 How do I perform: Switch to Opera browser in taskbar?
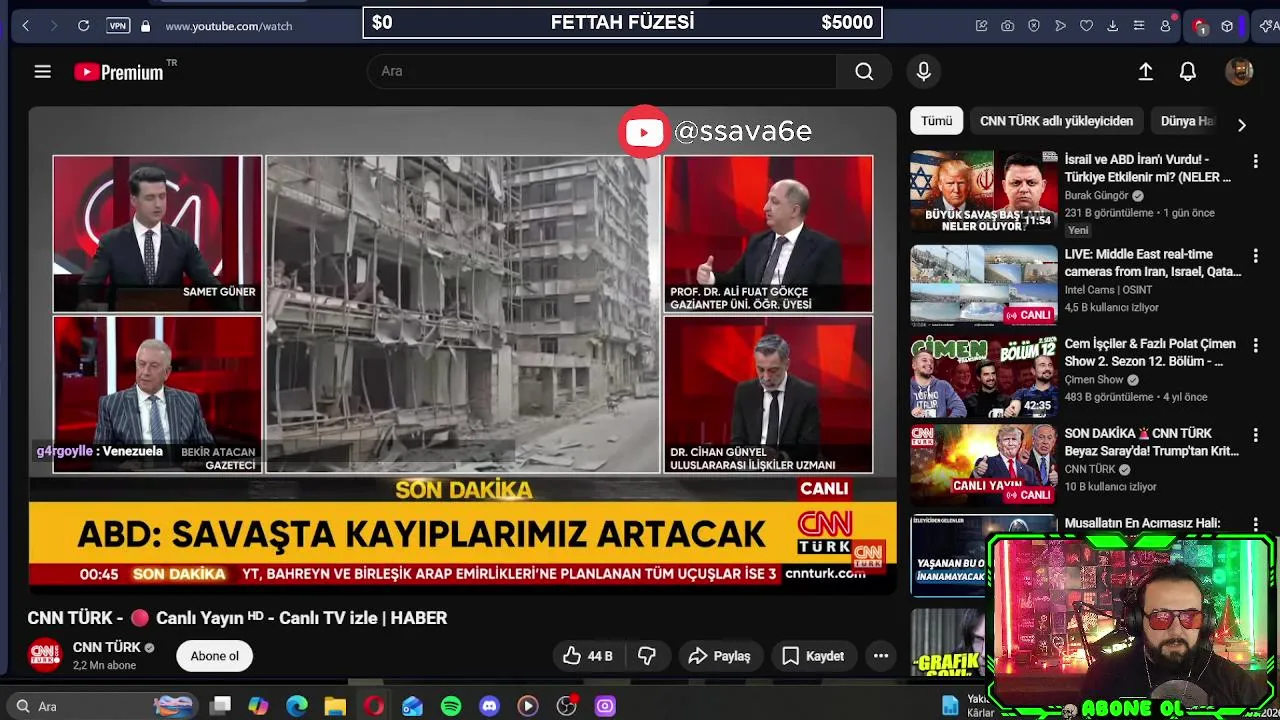pos(374,706)
